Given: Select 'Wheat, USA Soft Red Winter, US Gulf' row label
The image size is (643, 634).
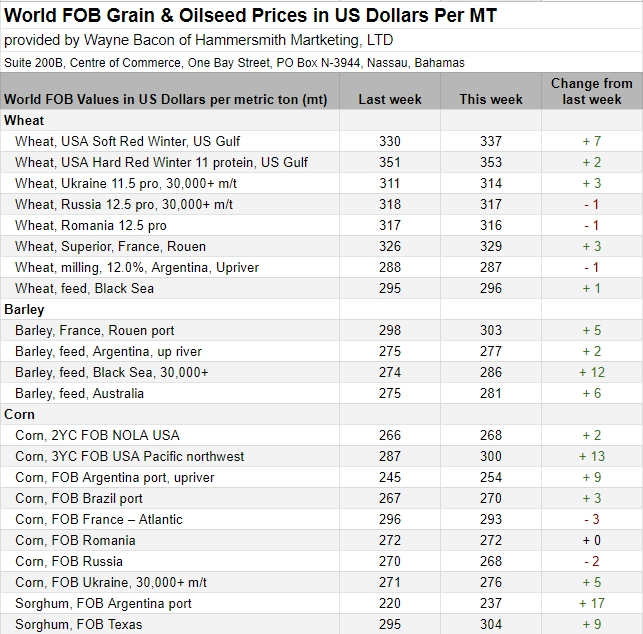Looking at the screenshot, I should pos(128,141).
